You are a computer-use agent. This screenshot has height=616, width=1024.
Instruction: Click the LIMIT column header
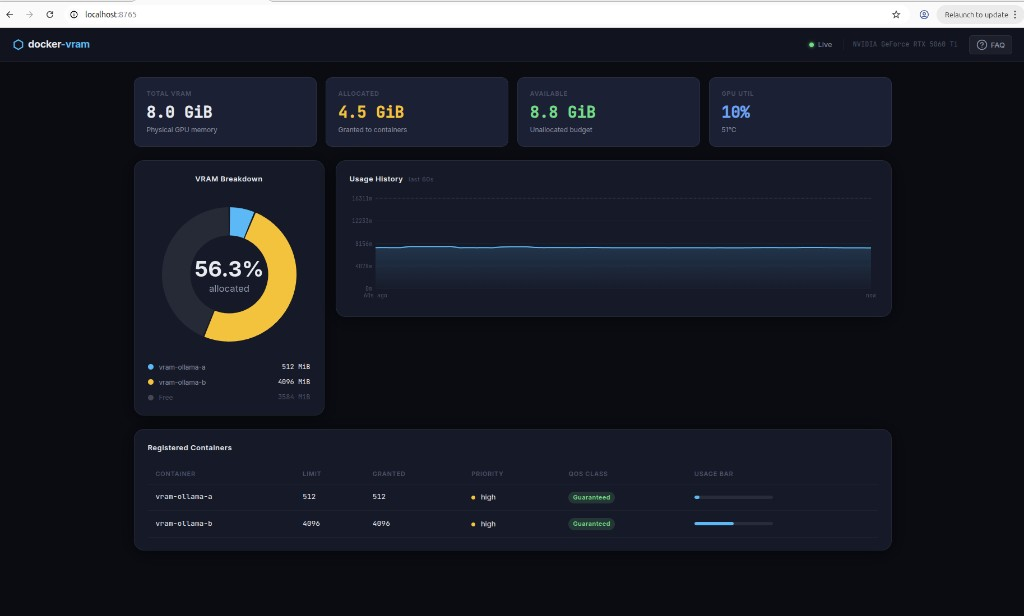(312, 474)
